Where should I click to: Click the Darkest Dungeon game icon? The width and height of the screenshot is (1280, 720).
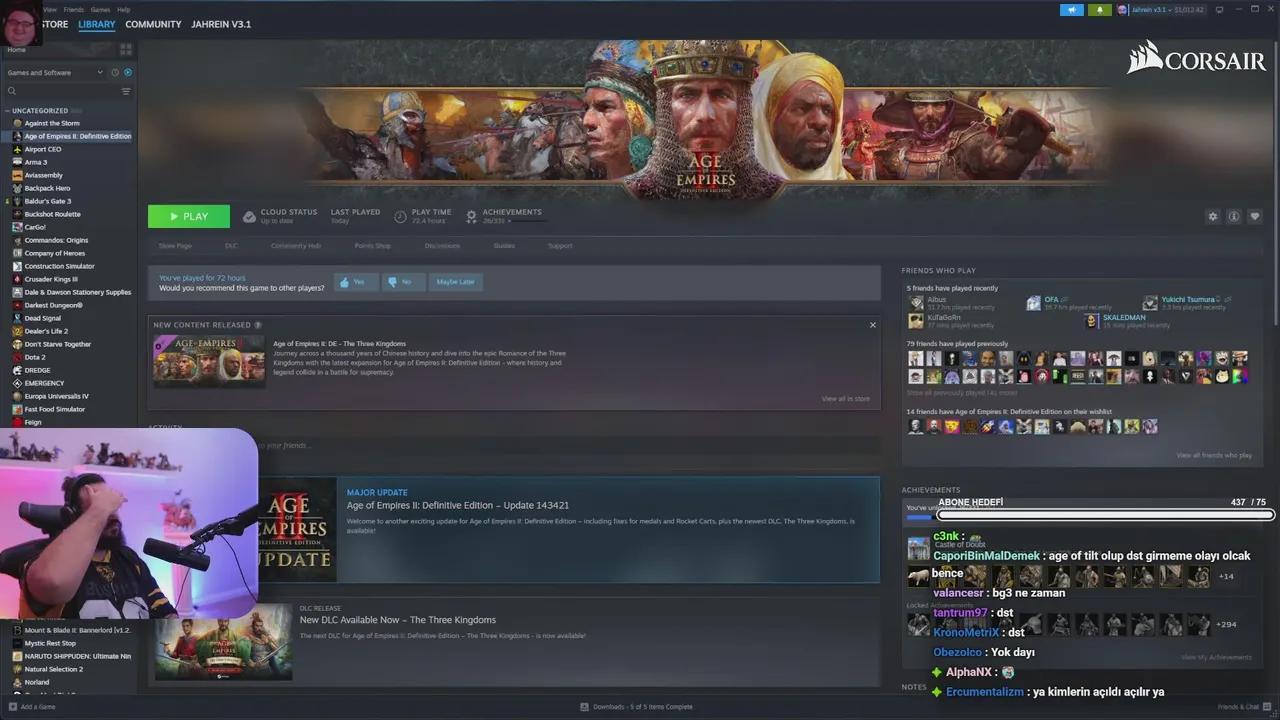coord(17,305)
